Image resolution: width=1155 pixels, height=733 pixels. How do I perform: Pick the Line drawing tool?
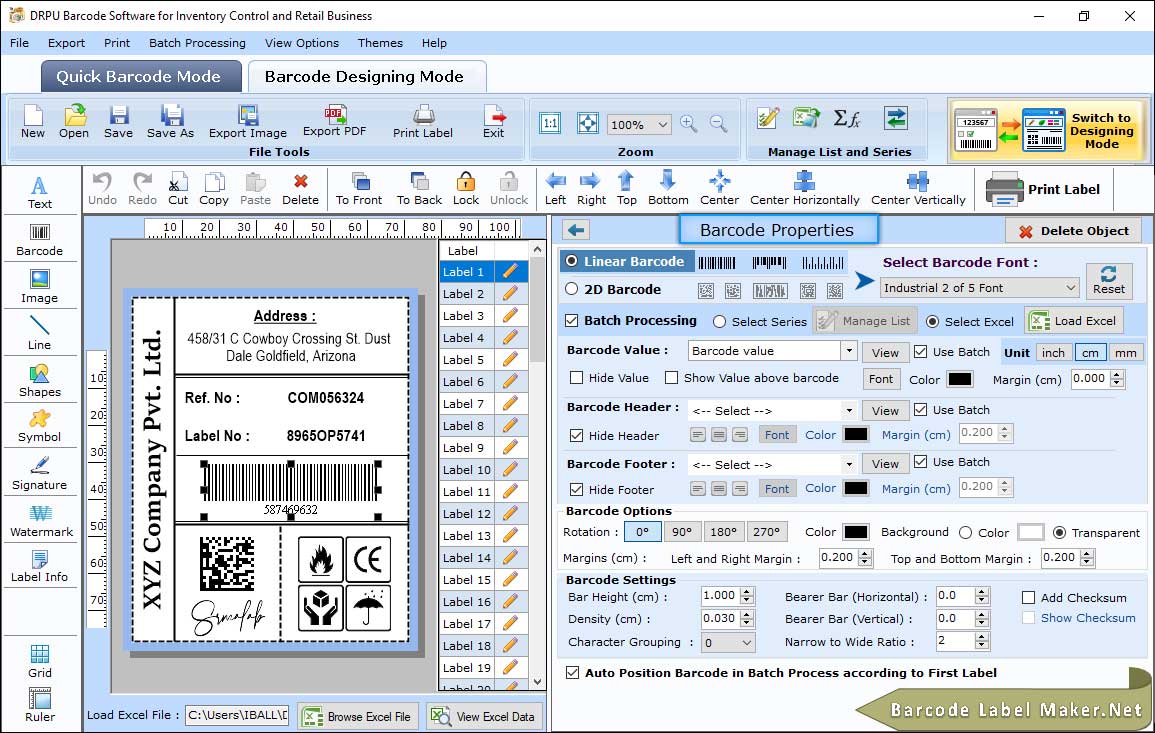39,333
